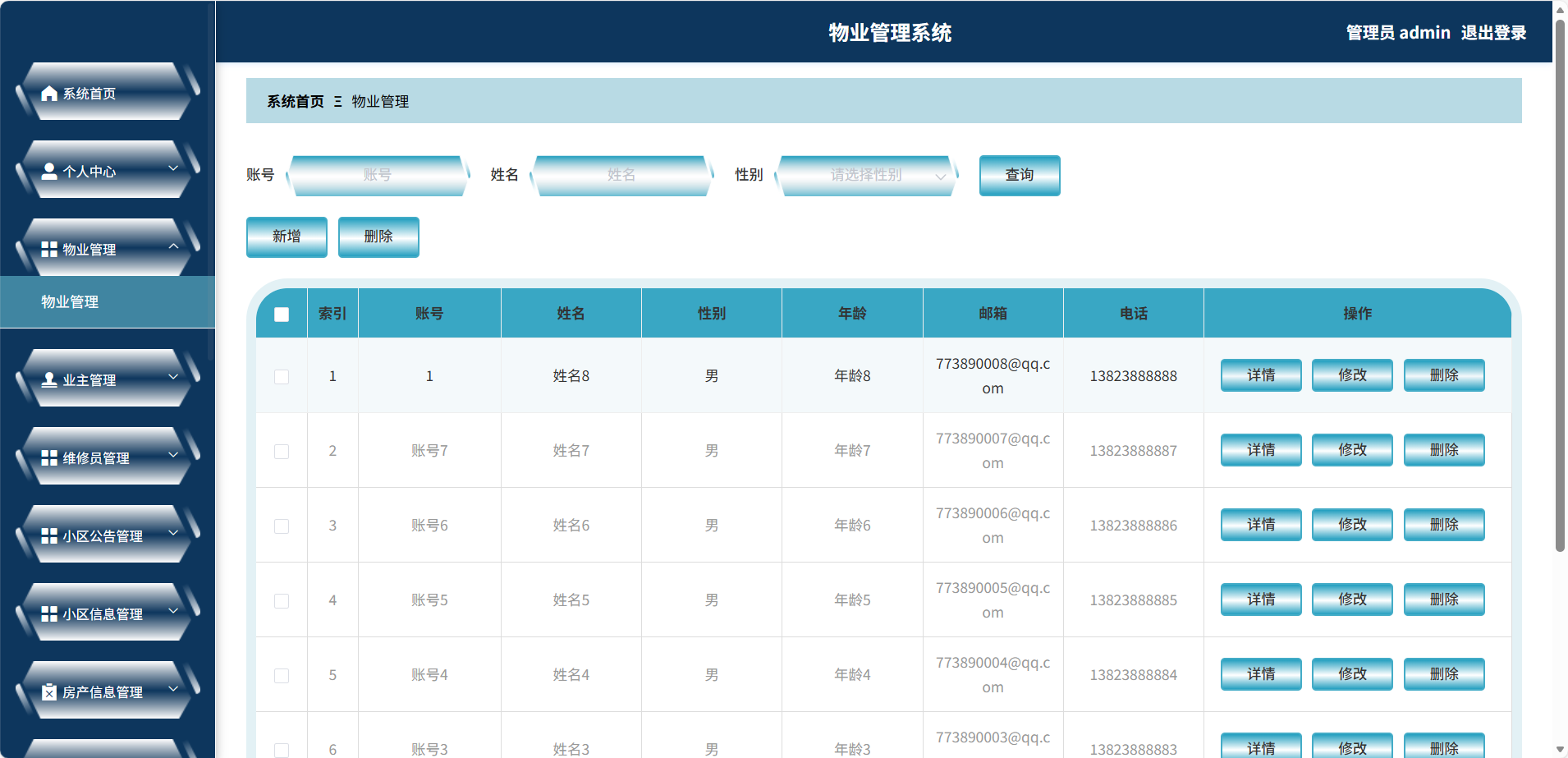The image size is (1568, 758).
Task: Check the row checkbox for 账号6
Action: coord(282,526)
